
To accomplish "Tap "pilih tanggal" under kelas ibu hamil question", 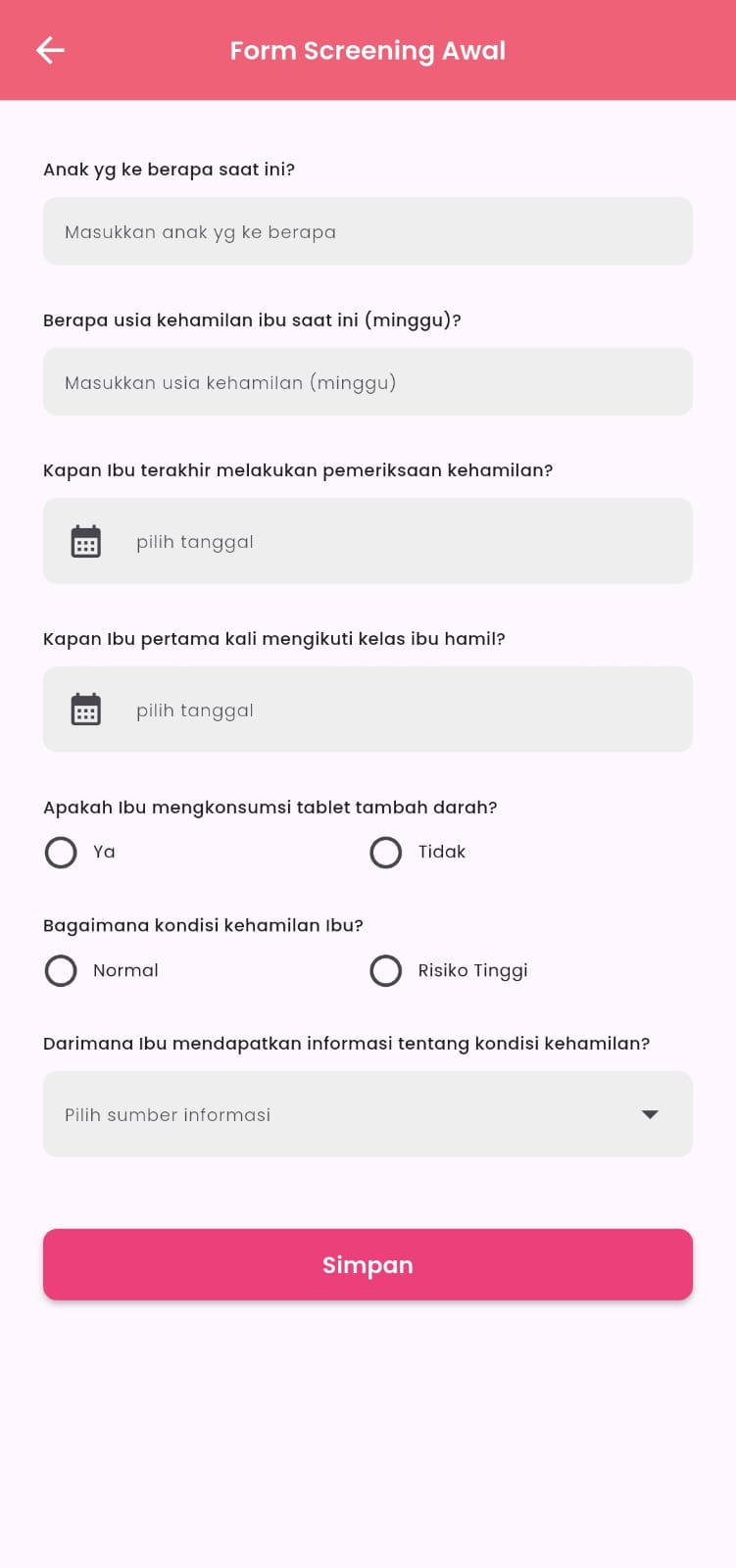I will 195,710.
